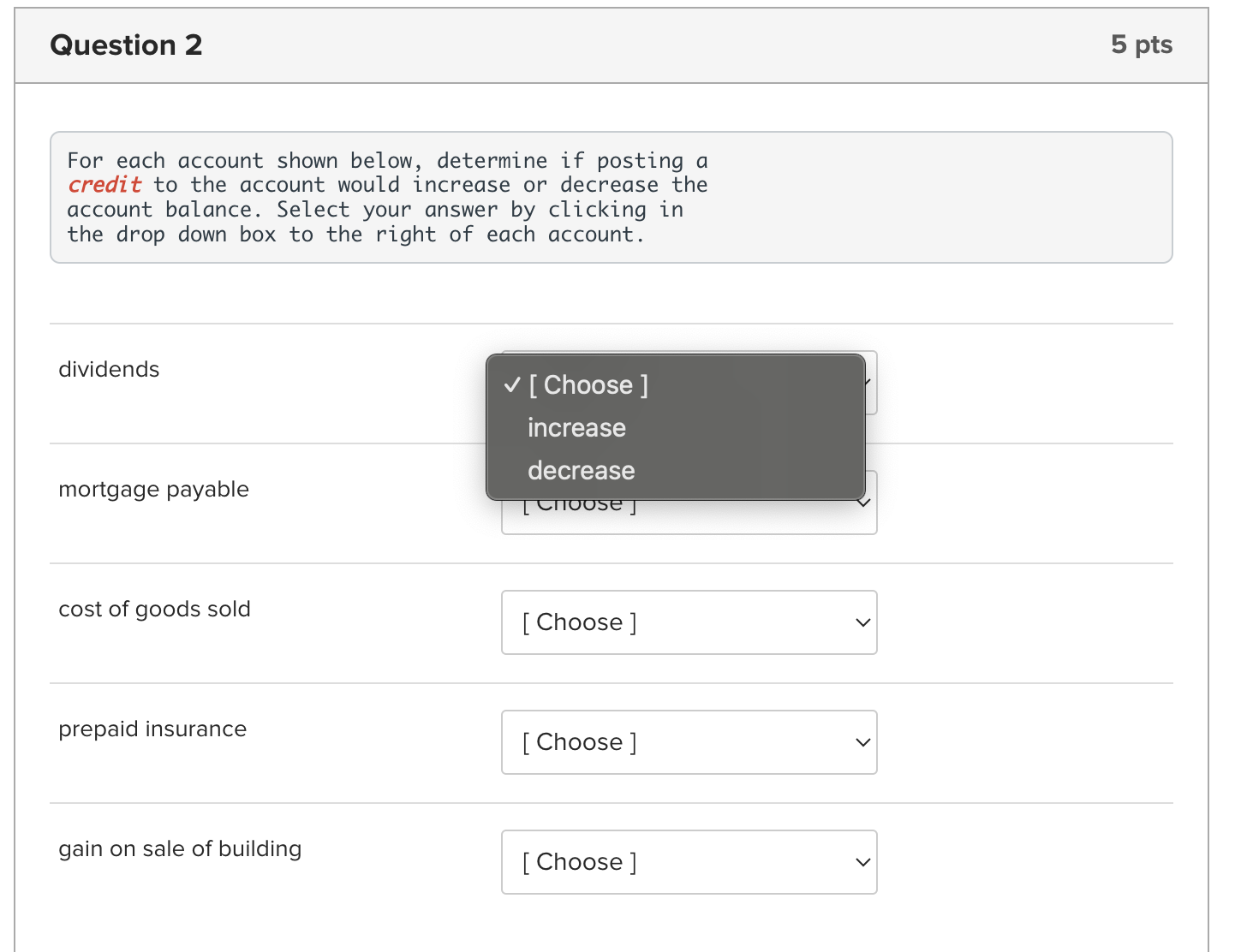Click the checkmark beside '[ Choose ]'
This screenshot has height=952, width=1235.
pos(511,385)
